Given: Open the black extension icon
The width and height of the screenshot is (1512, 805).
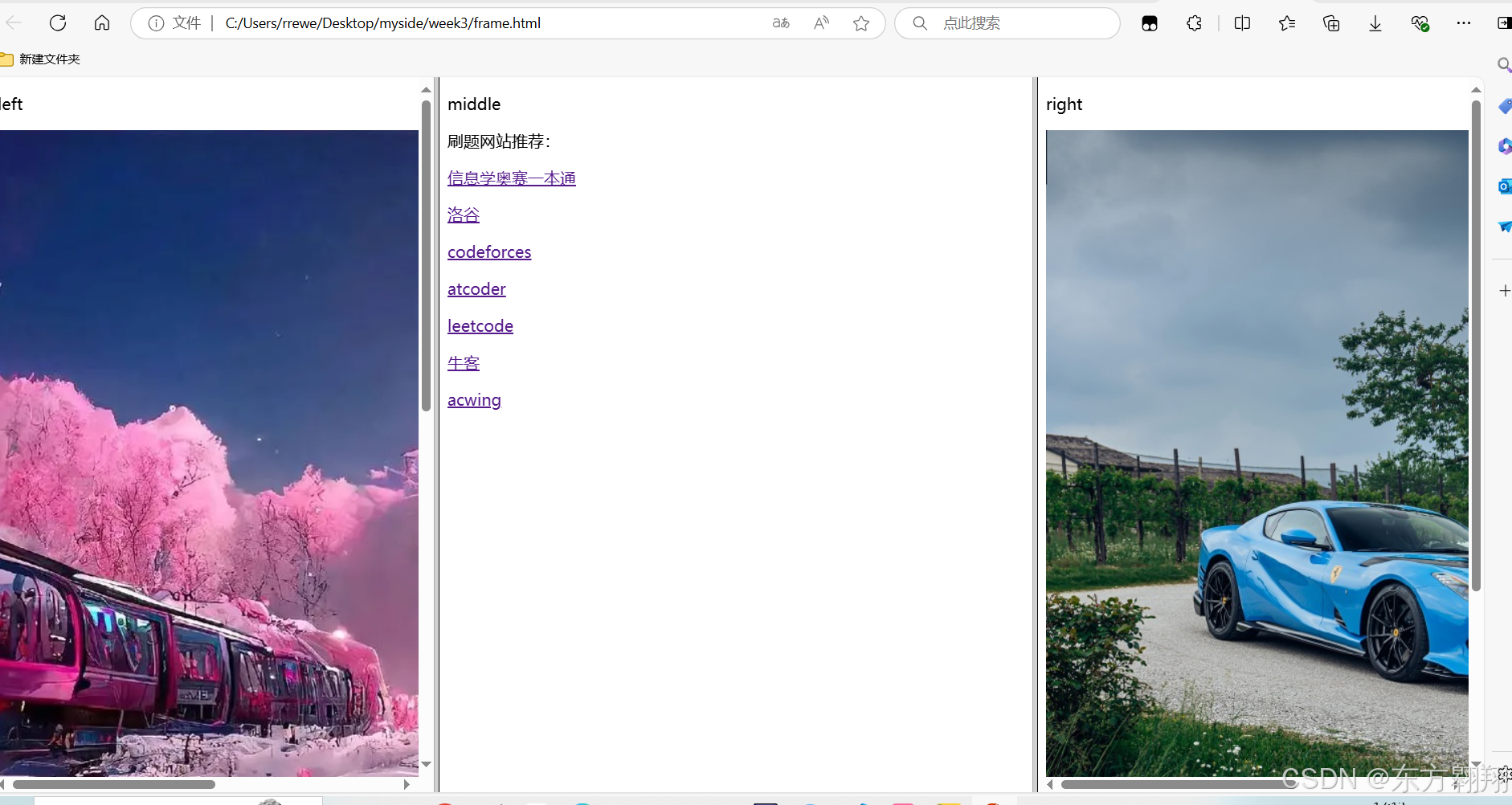Looking at the screenshot, I should [1150, 23].
